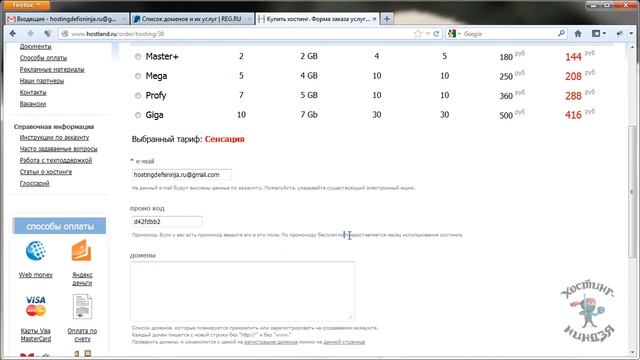Open Часто задаваемые вопросы link
The image size is (640, 360).
coord(58,149)
